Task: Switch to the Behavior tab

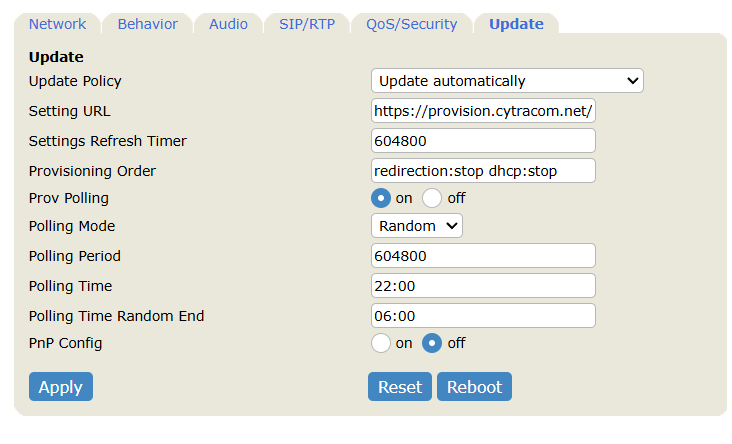Action: [x=147, y=24]
